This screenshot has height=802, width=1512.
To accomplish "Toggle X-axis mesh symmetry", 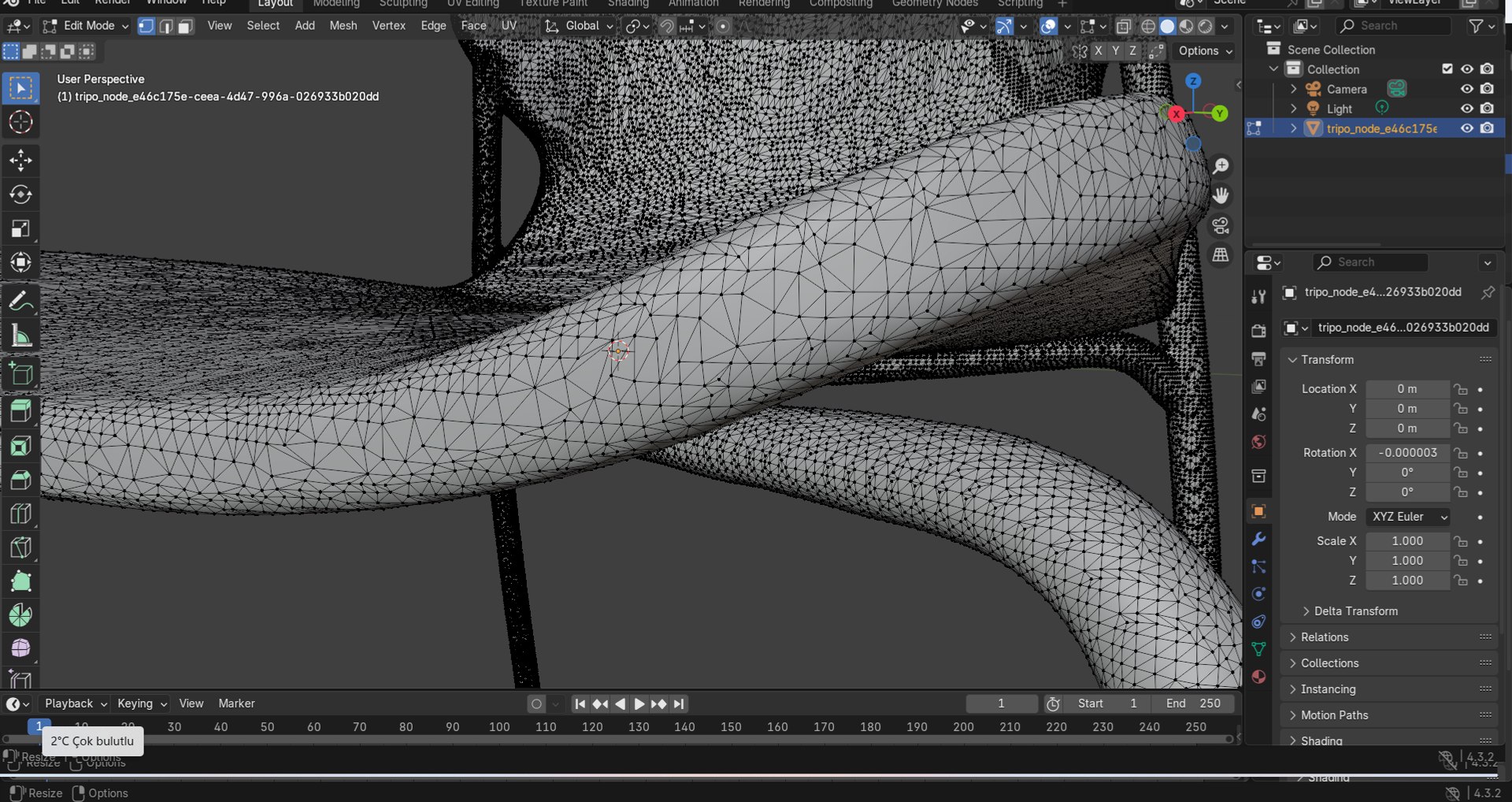I will pos(1099,51).
